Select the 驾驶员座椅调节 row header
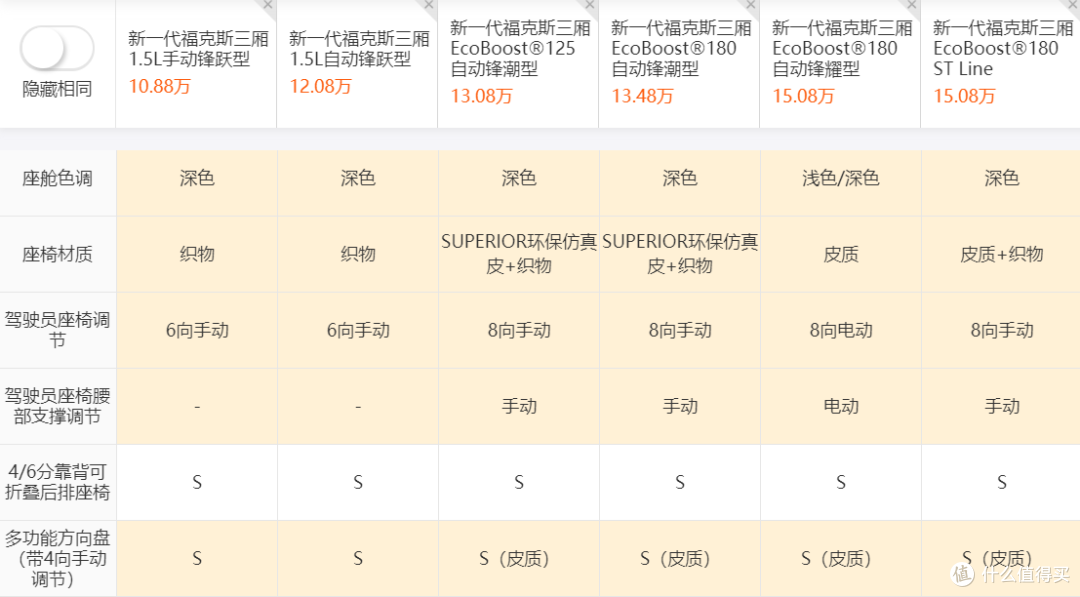Screen dimensions: 1080x597 (57, 331)
